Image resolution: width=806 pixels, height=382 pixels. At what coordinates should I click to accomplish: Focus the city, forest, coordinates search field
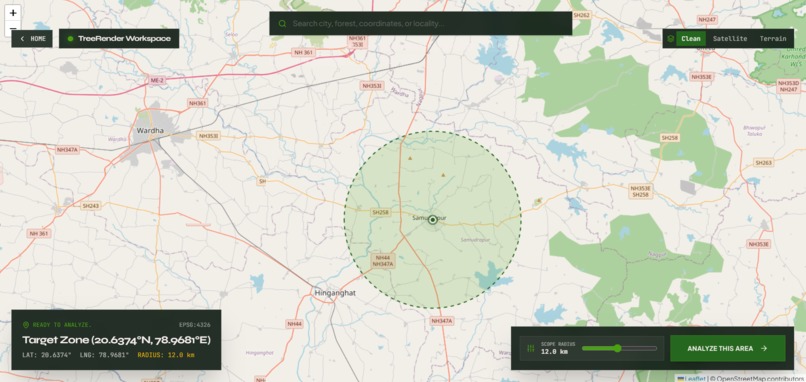tap(420, 24)
